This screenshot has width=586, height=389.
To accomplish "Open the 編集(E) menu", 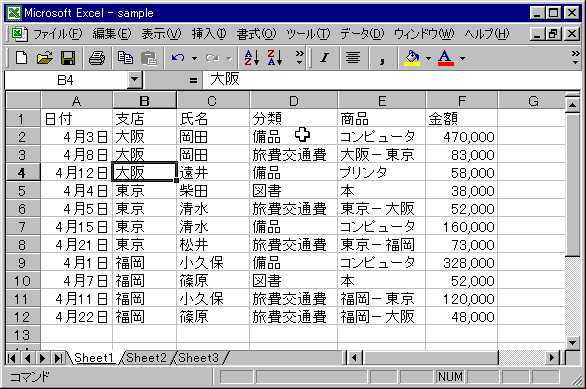I will pyautogui.click(x=112, y=34).
